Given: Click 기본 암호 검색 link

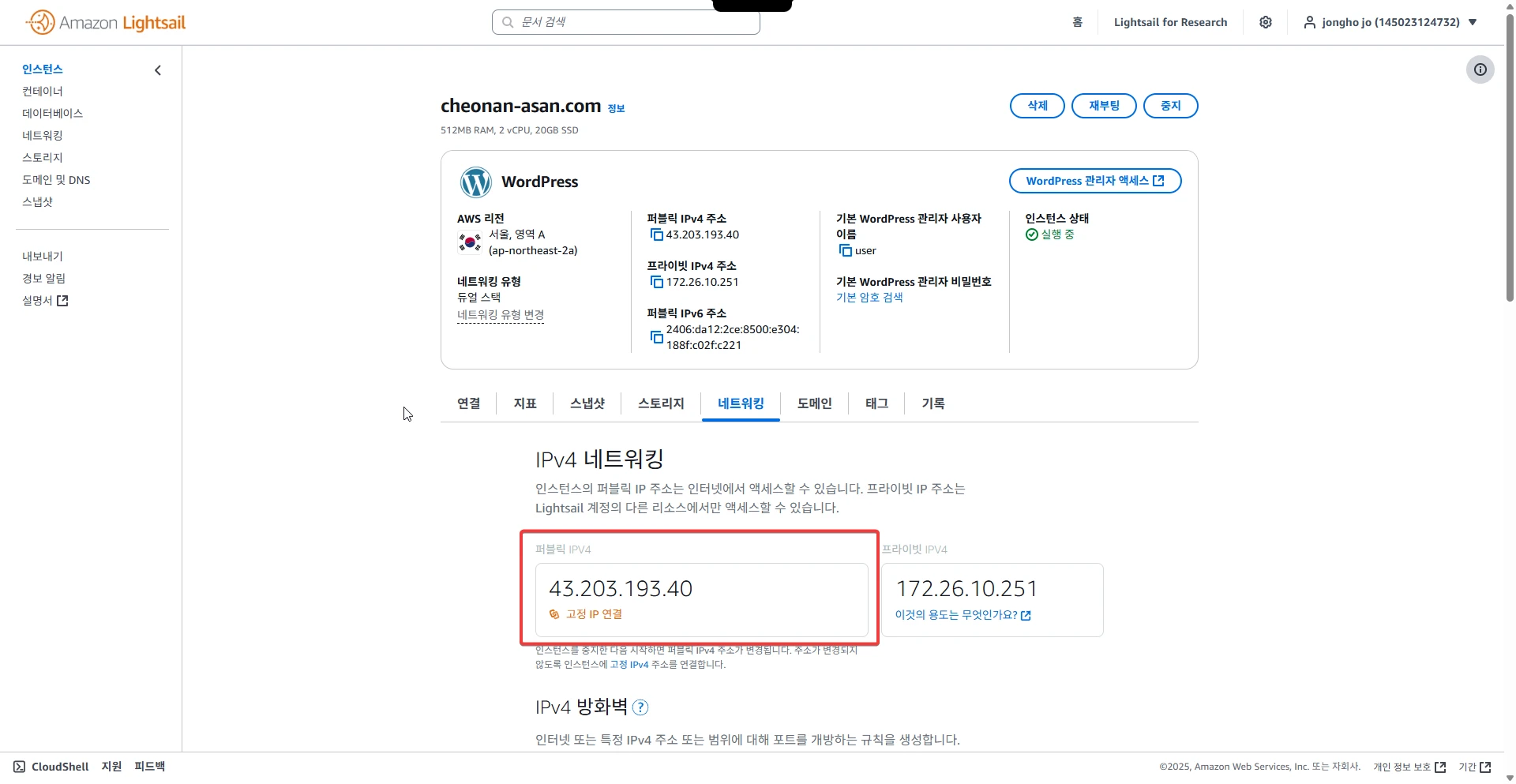Looking at the screenshot, I should tap(869, 298).
